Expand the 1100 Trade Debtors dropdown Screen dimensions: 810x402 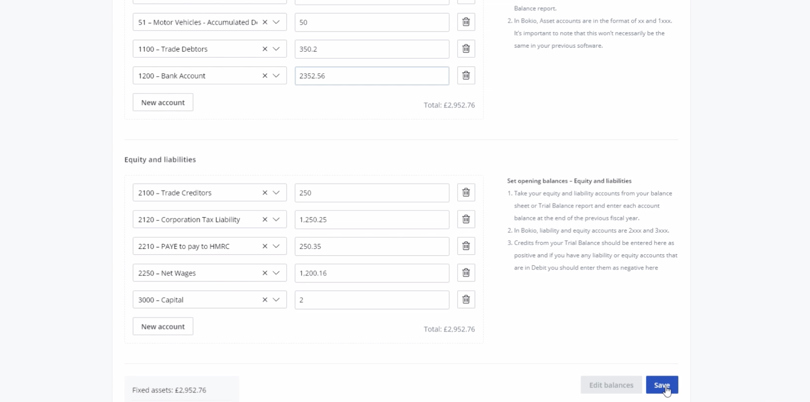pos(277,49)
